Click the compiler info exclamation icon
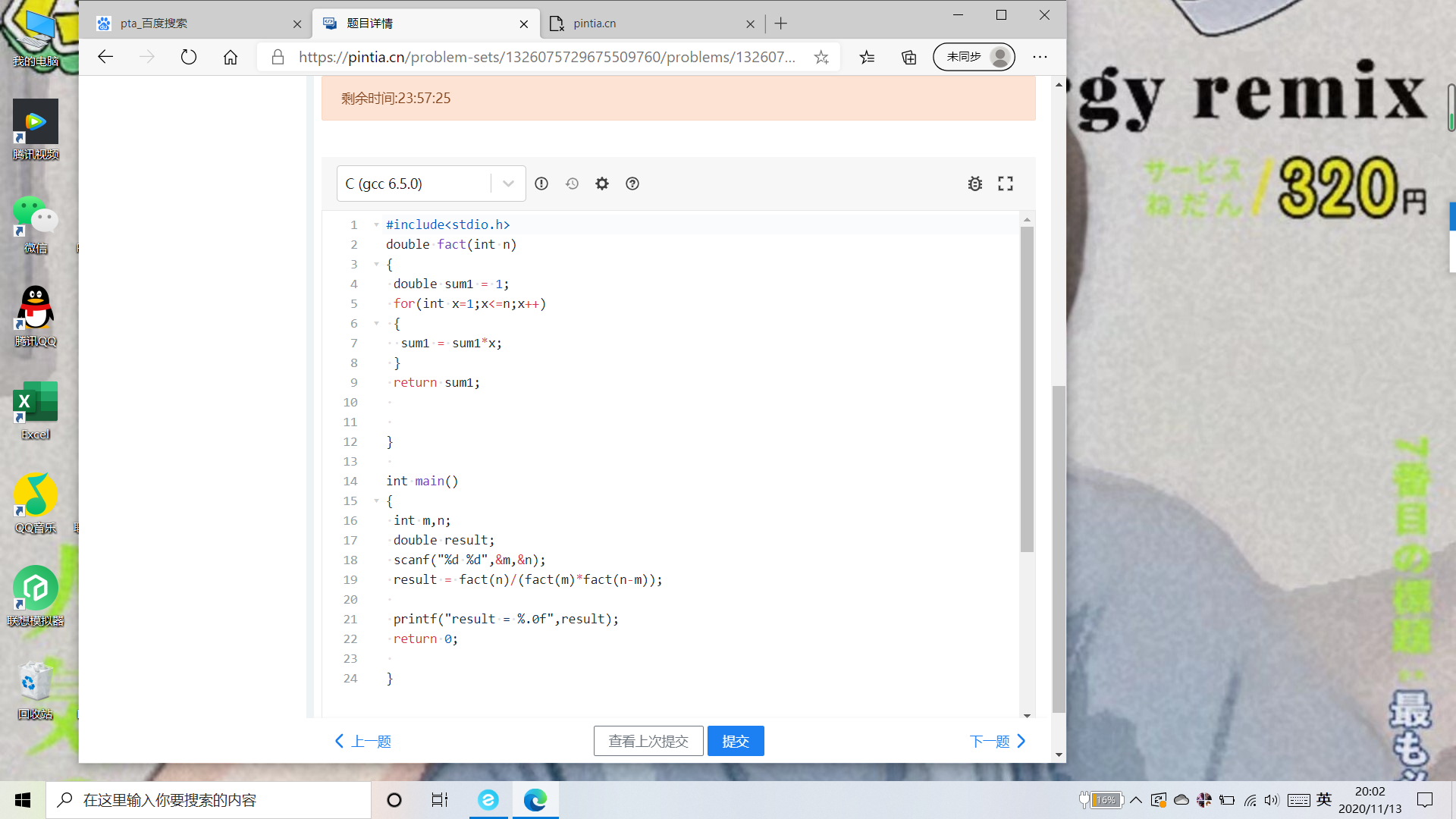Screen dimensions: 1456x819 (x=541, y=184)
